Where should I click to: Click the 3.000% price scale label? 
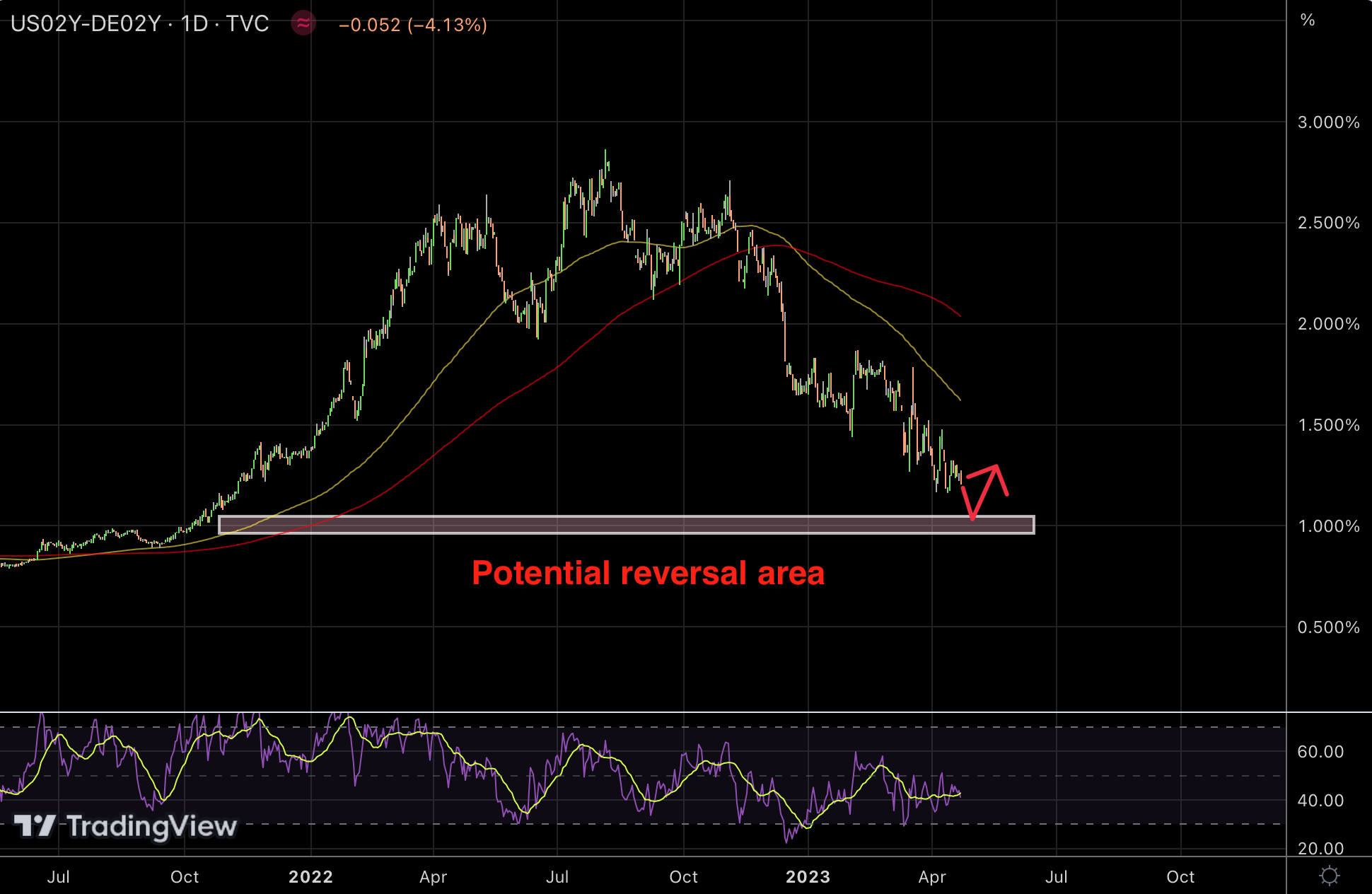coord(1328,122)
